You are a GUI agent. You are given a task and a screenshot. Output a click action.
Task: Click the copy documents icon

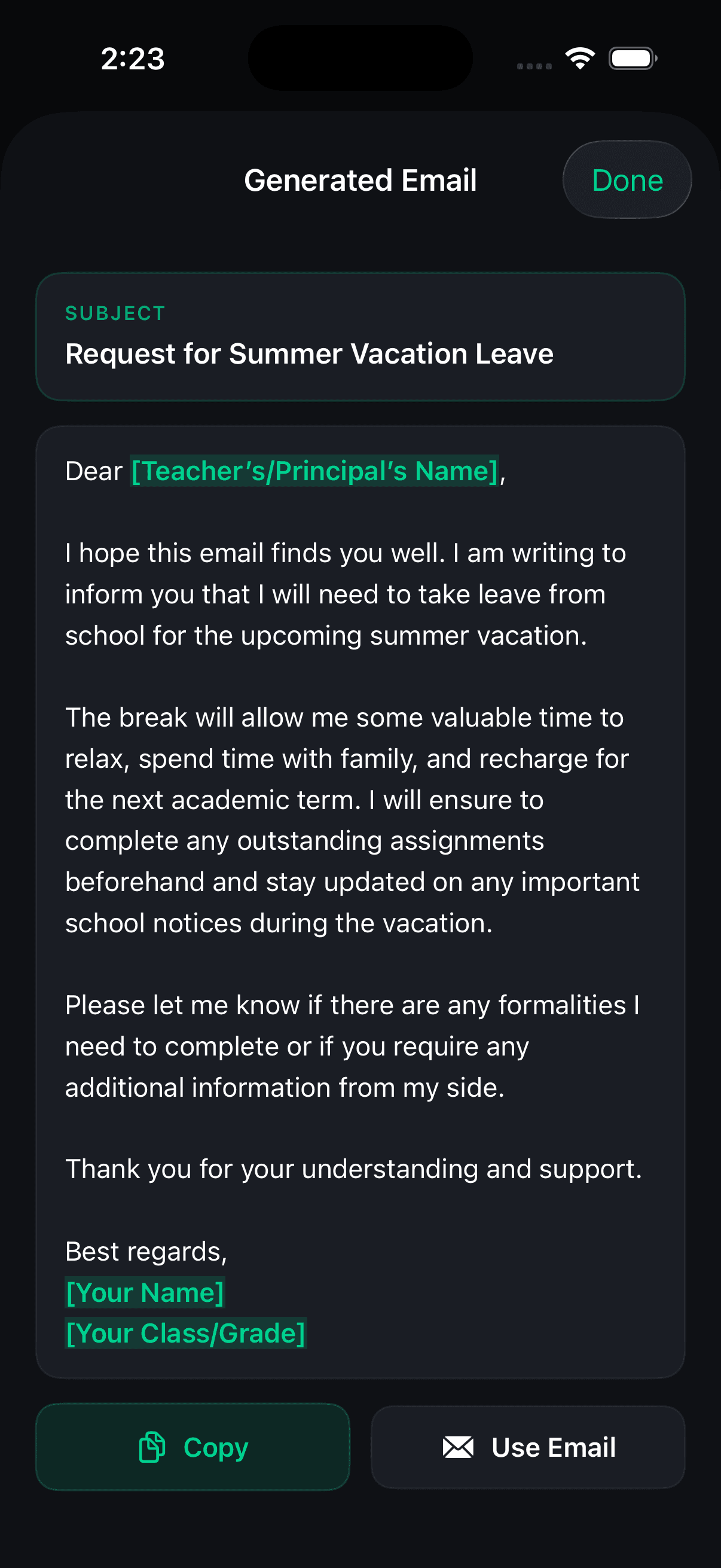click(x=152, y=1447)
